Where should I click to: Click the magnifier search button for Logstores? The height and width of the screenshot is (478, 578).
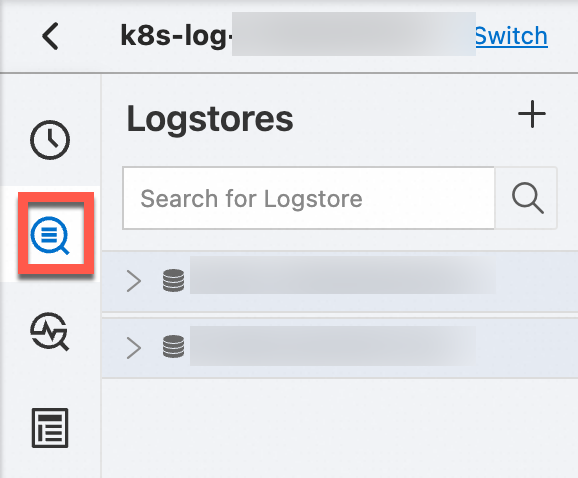[527, 198]
